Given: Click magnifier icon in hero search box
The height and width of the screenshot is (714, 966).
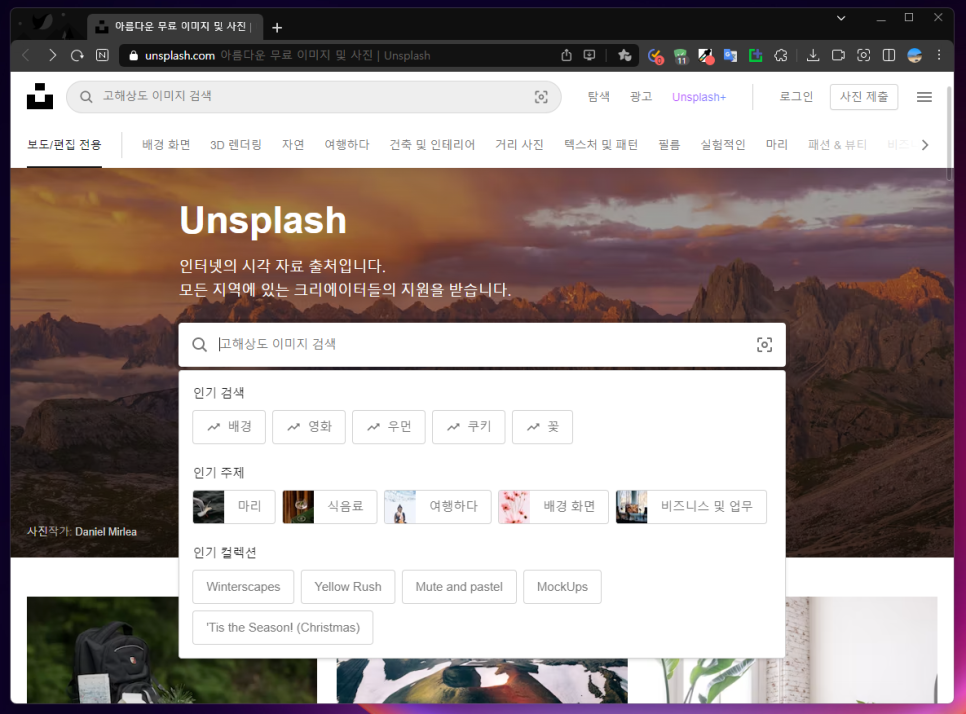Looking at the screenshot, I should 199,344.
